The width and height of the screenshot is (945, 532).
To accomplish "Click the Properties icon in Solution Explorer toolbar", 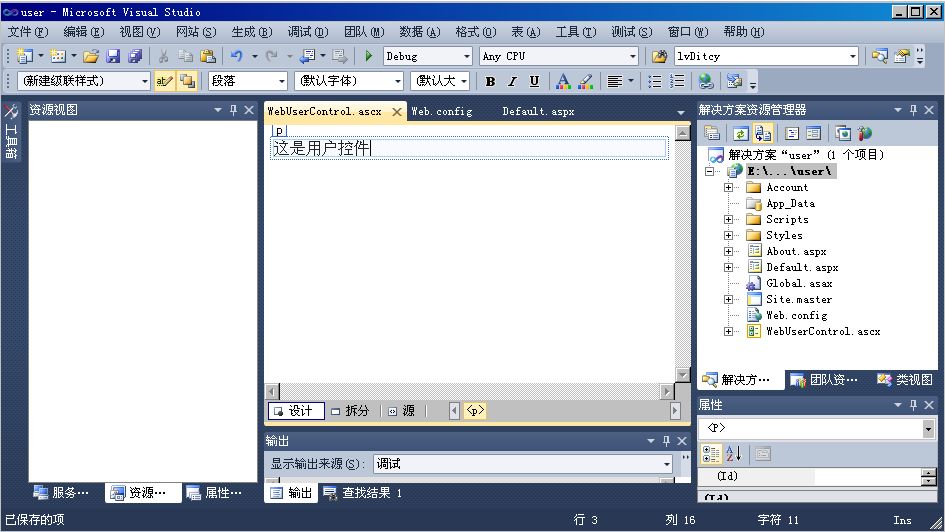I will [x=712, y=133].
